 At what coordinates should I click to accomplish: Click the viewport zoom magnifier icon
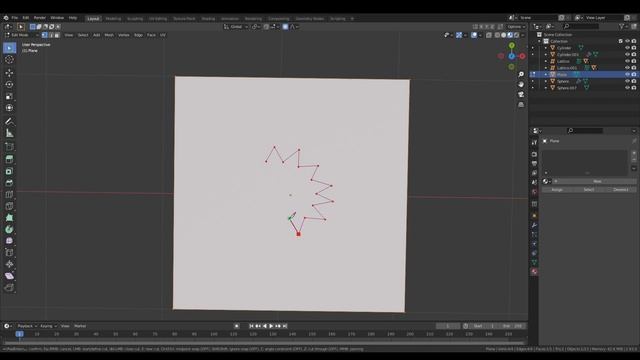[521, 74]
